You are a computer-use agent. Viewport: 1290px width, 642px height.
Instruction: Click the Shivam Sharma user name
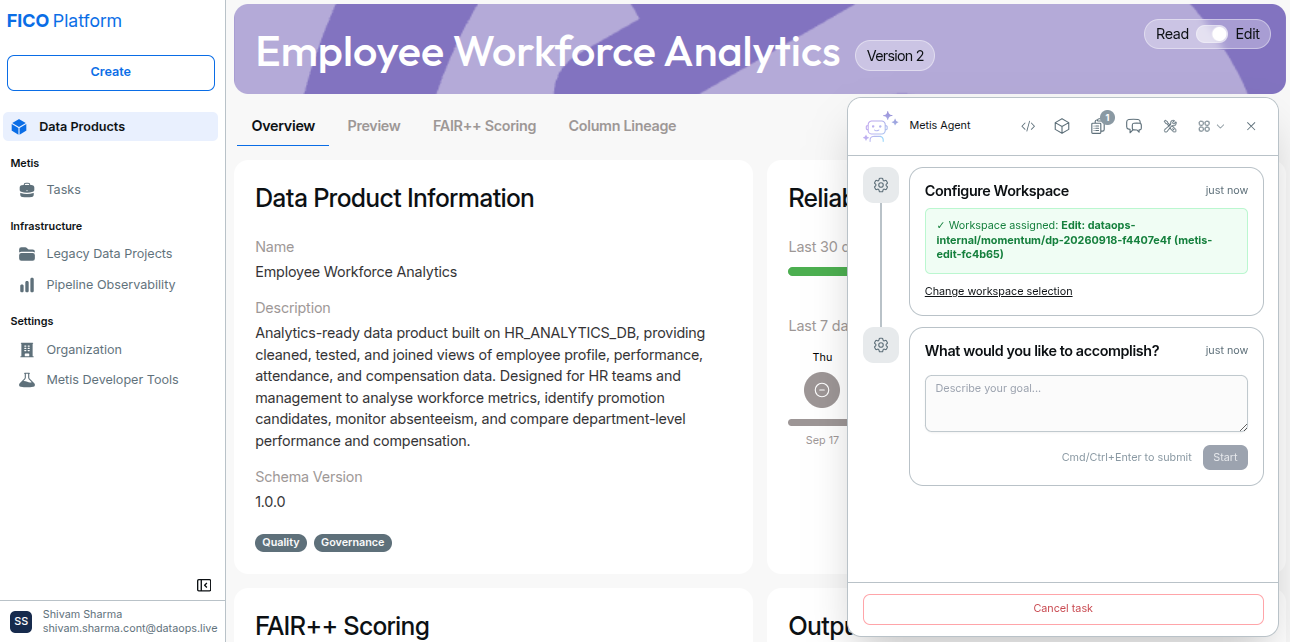pyautogui.click(x=83, y=614)
